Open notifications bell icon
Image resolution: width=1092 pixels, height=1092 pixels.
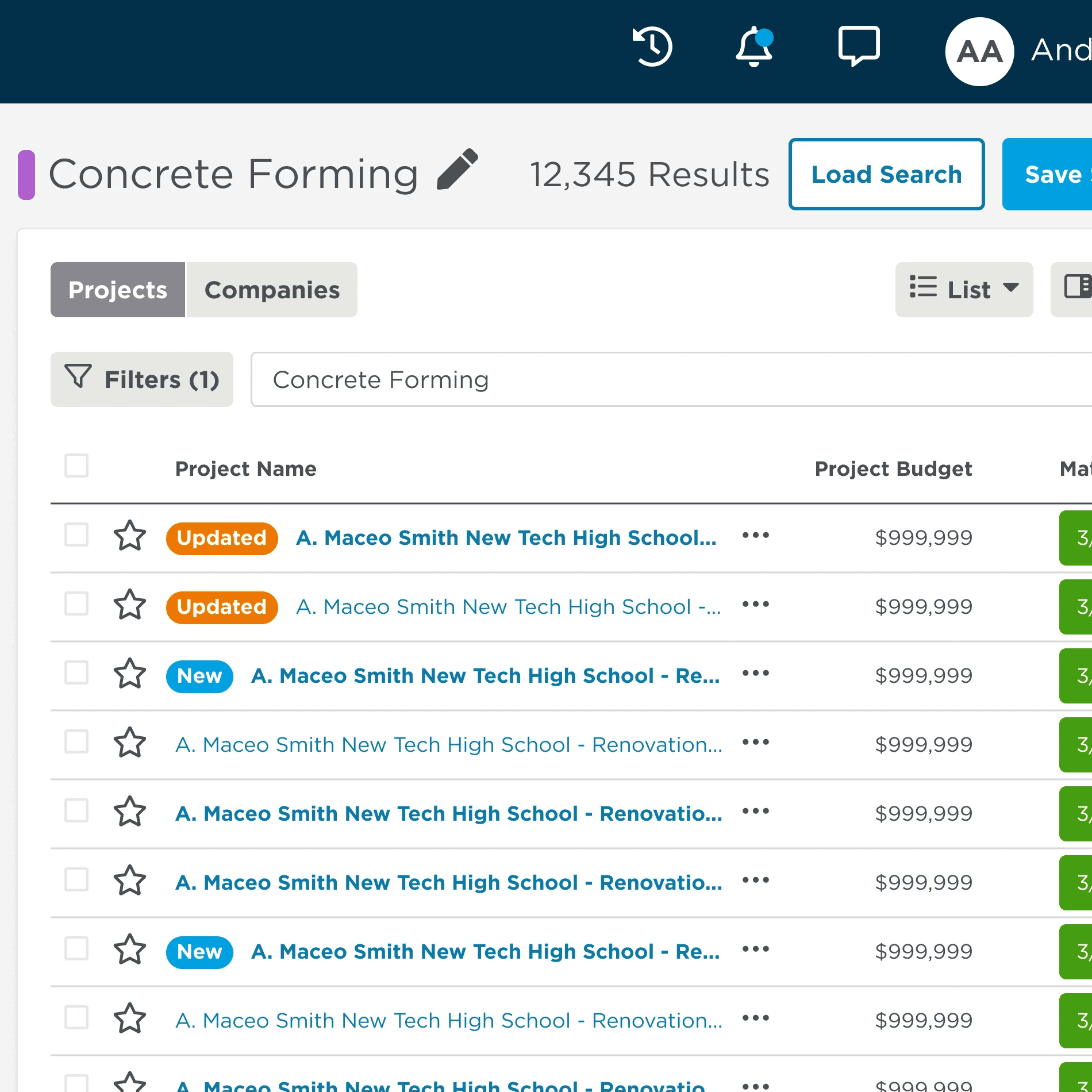click(754, 47)
